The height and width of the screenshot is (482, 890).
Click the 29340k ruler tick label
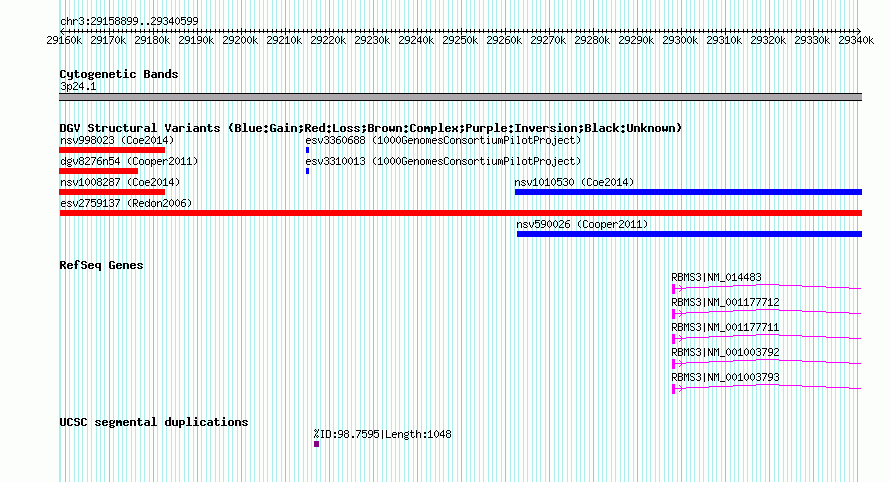pyautogui.click(x=856, y=40)
